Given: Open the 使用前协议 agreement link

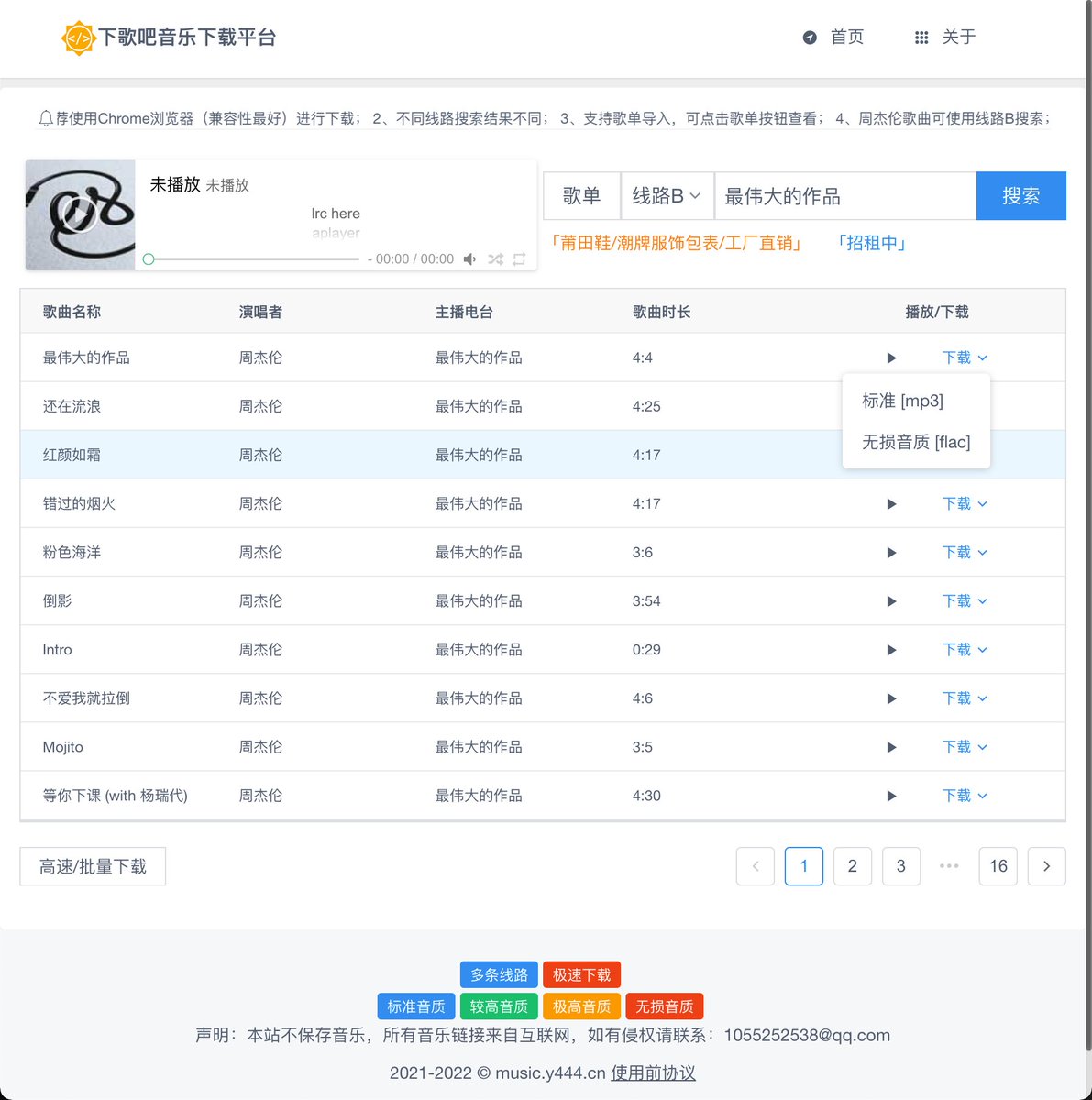Looking at the screenshot, I should [x=653, y=1072].
